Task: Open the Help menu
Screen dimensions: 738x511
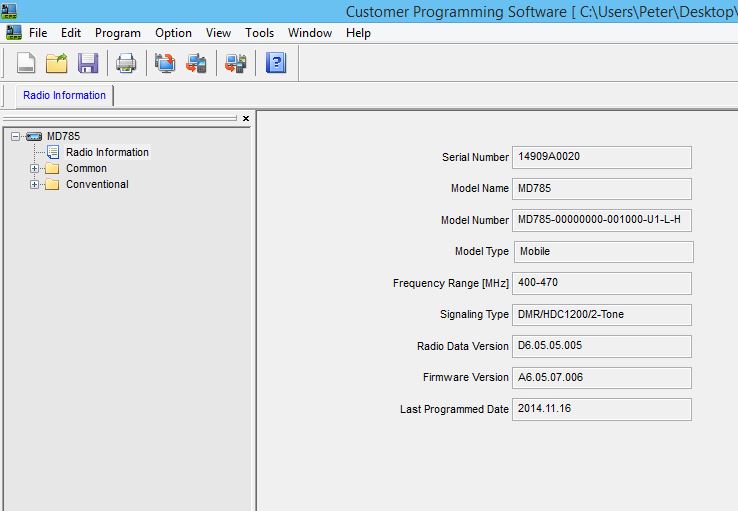Action: click(x=358, y=33)
